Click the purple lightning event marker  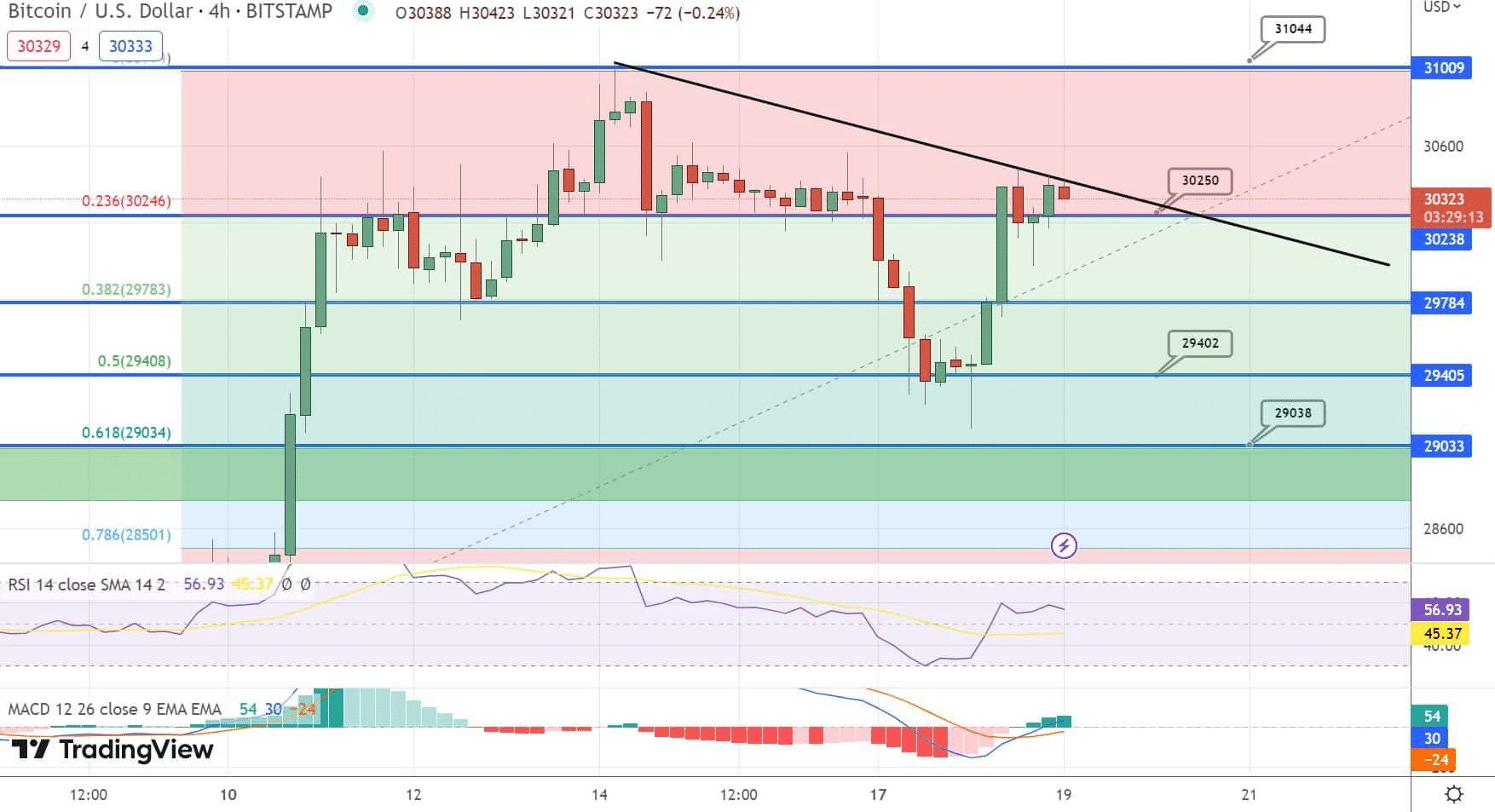pyautogui.click(x=1064, y=545)
